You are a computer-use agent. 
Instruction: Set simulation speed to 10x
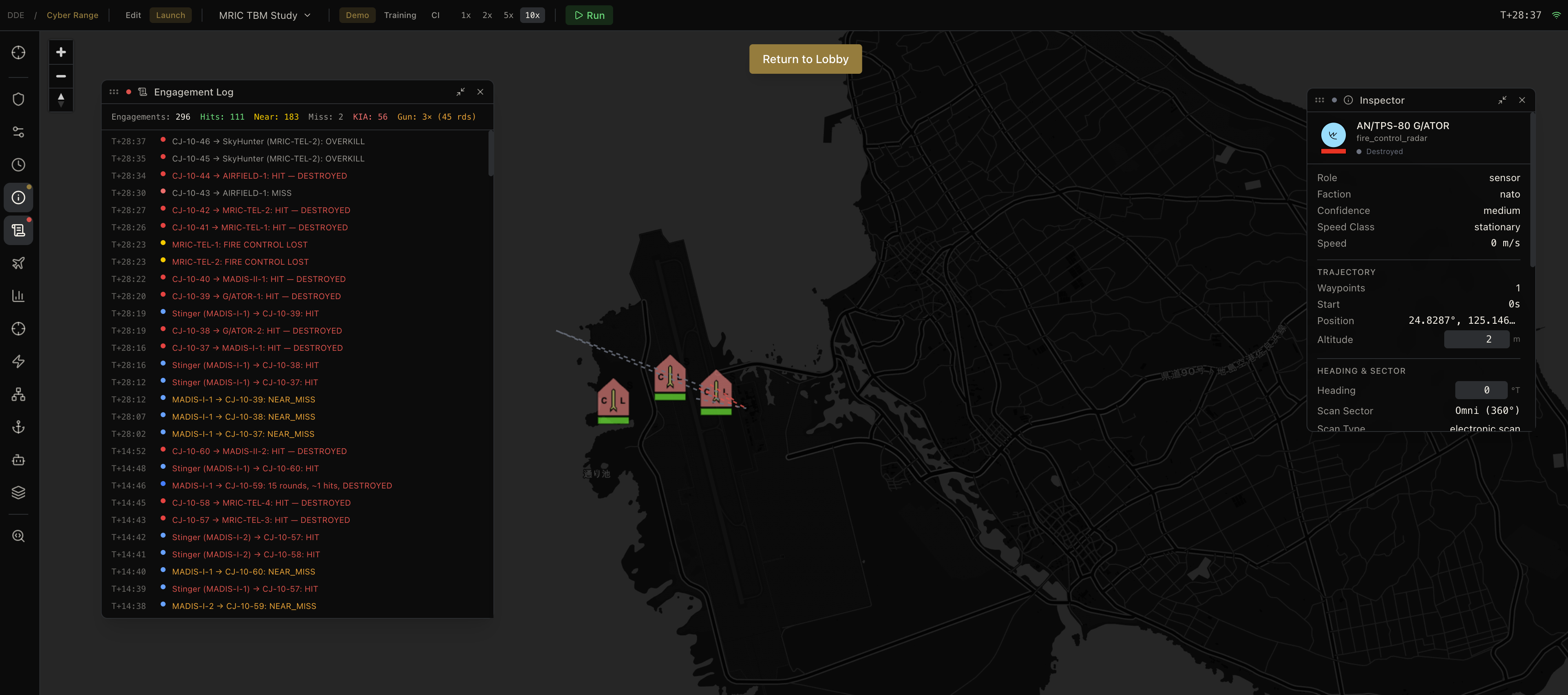pyautogui.click(x=533, y=15)
